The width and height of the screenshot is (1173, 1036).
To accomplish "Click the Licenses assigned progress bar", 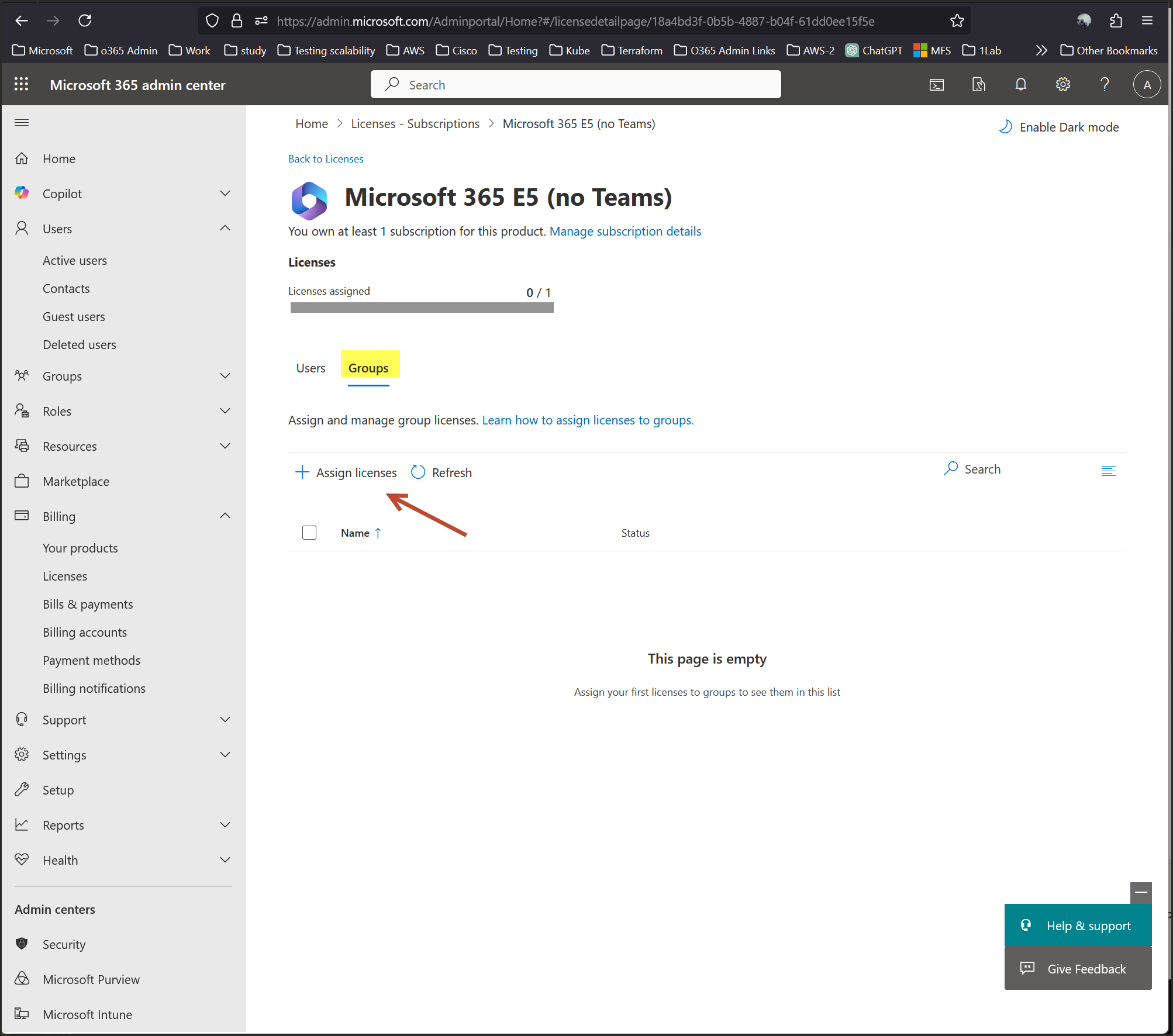I will 422,308.
